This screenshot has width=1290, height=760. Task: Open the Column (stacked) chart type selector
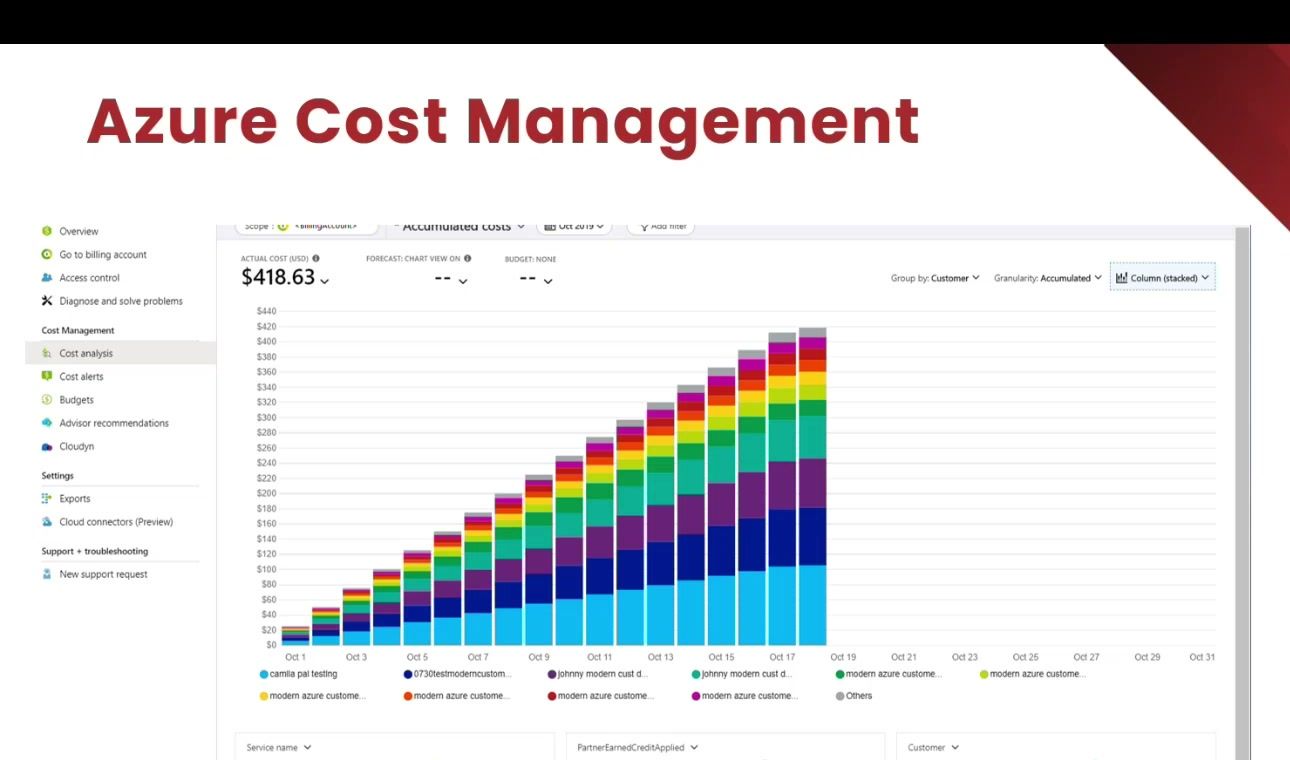click(x=1162, y=278)
